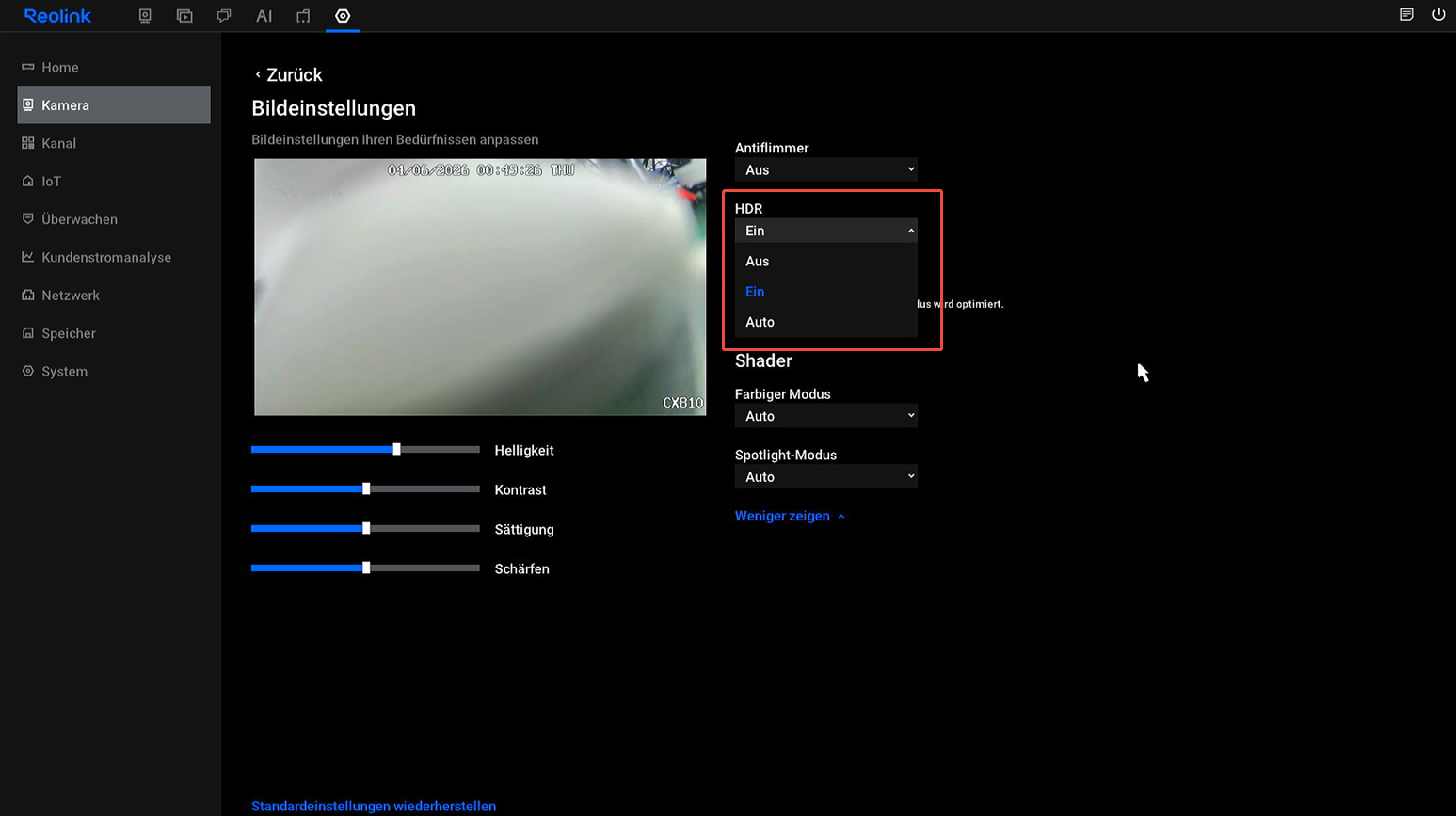Open the messages chat icon in top bar

tap(224, 16)
